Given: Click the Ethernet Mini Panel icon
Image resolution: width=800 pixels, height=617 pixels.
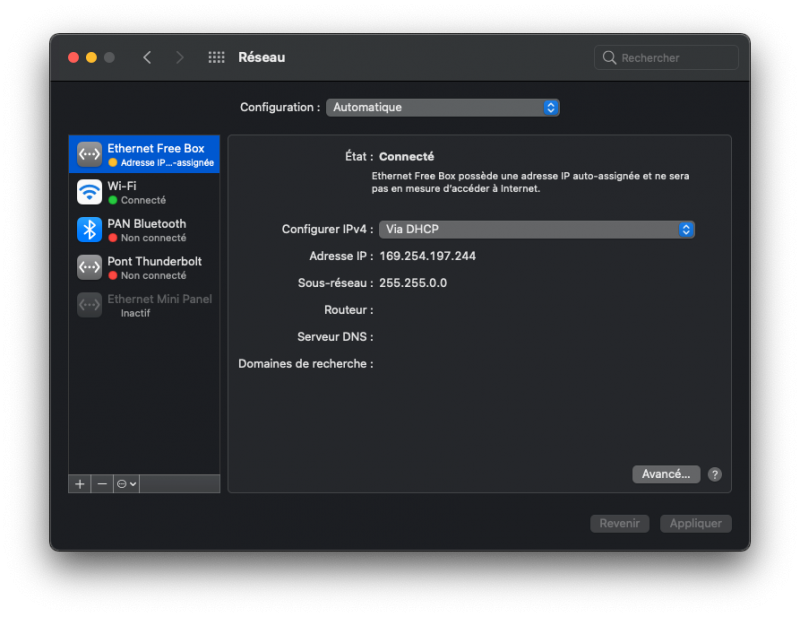Looking at the screenshot, I should coord(90,305).
